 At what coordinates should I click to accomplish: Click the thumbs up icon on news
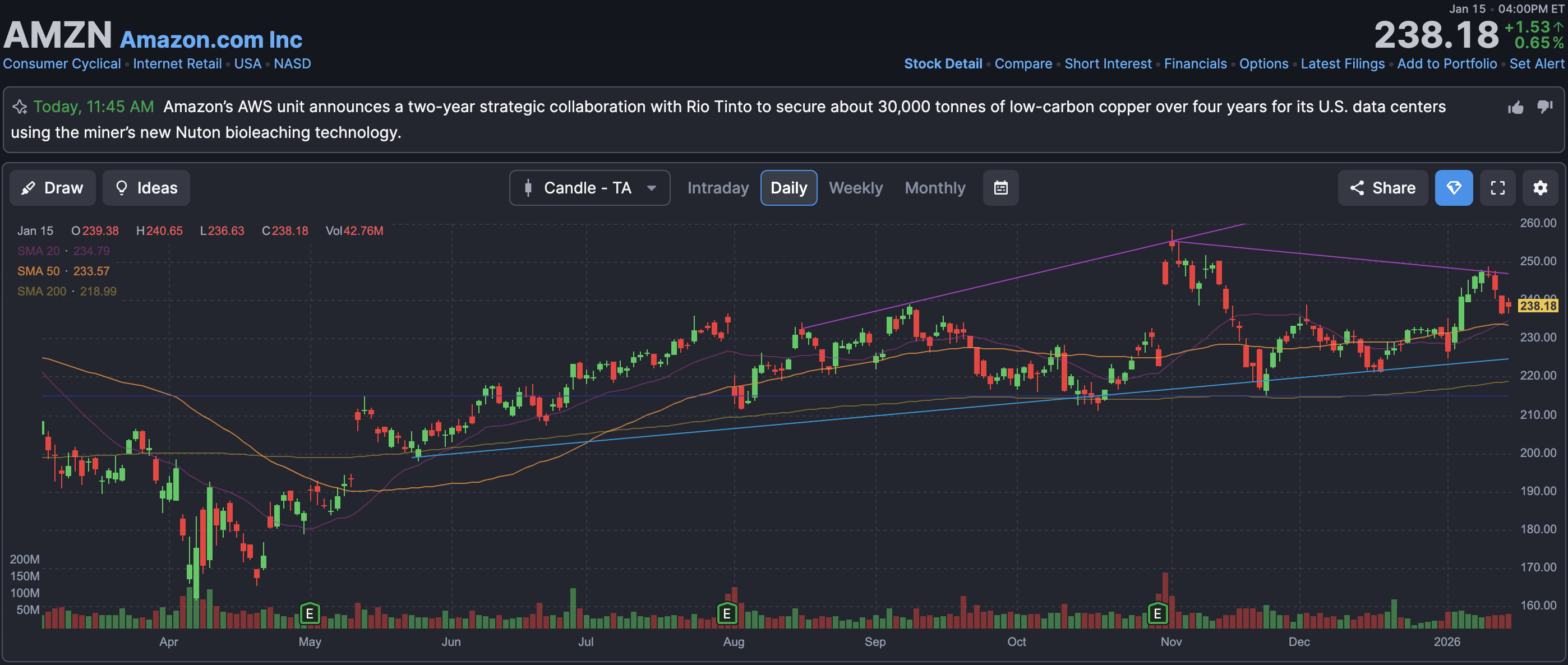pos(1516,108)
